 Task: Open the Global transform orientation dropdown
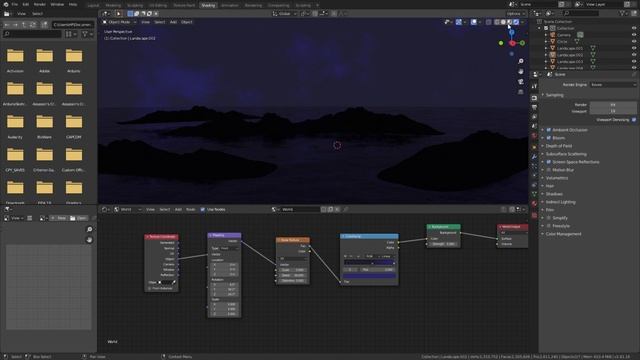click(x=284, y=13)
